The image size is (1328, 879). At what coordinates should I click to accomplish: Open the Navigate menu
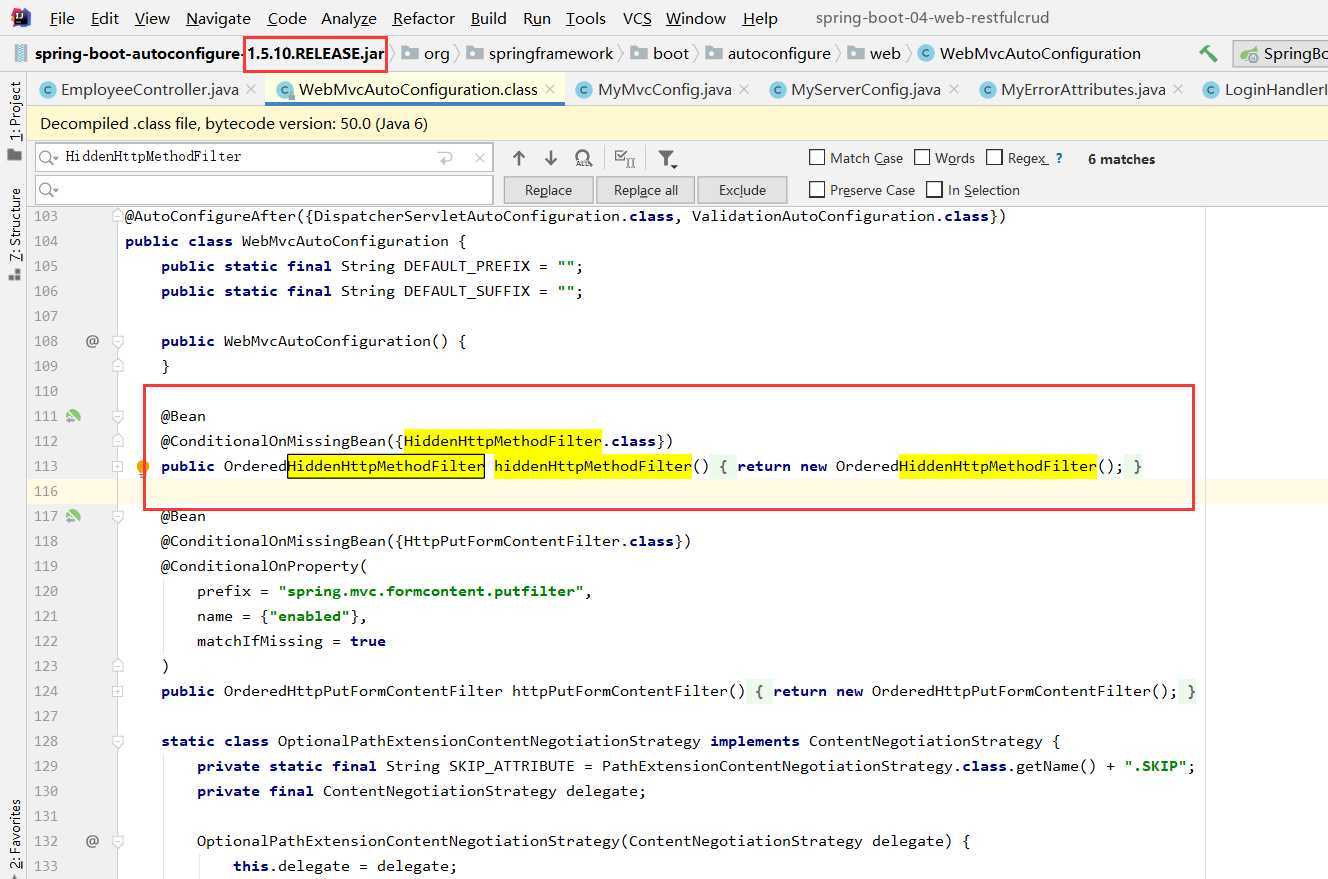[218, 18]
